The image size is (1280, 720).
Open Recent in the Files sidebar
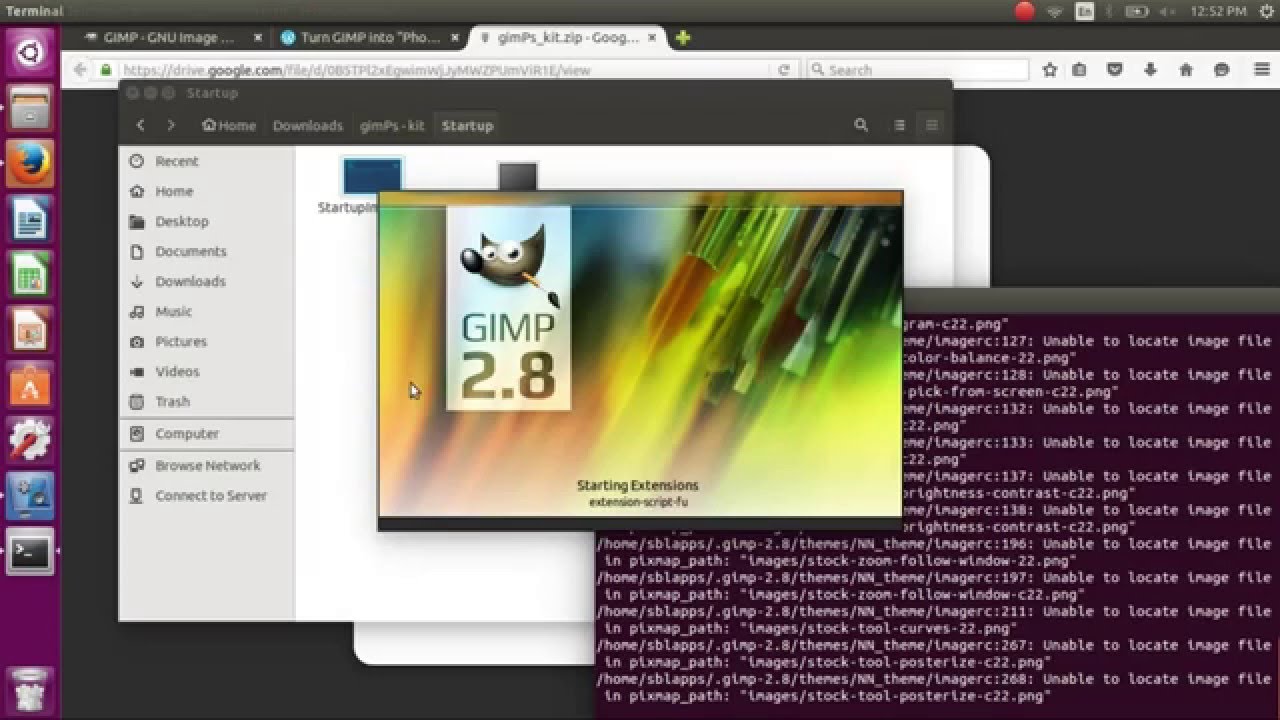tap(206, 161)
